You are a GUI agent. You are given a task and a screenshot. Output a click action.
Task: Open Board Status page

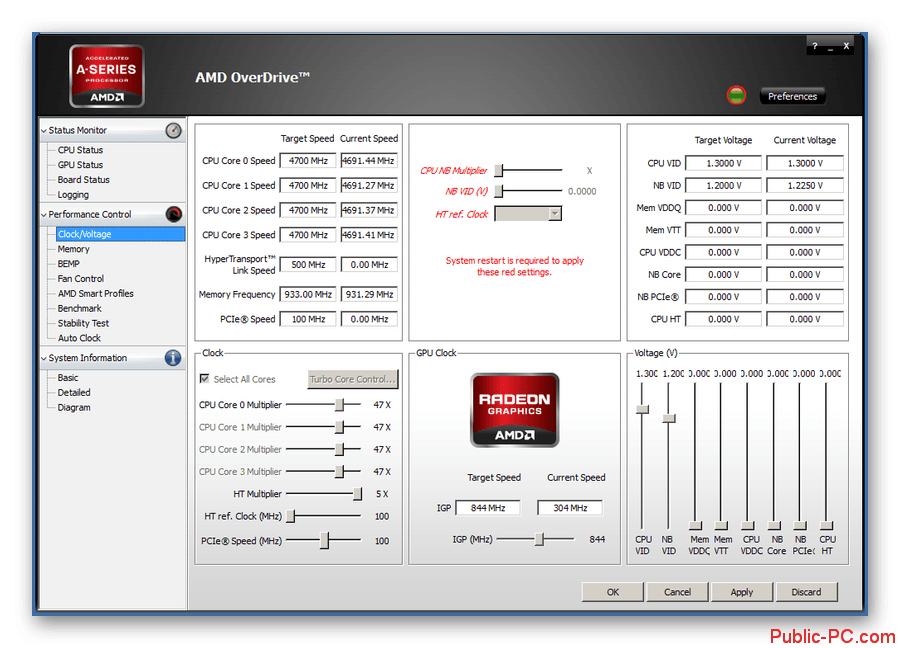[x=83, y=180]
